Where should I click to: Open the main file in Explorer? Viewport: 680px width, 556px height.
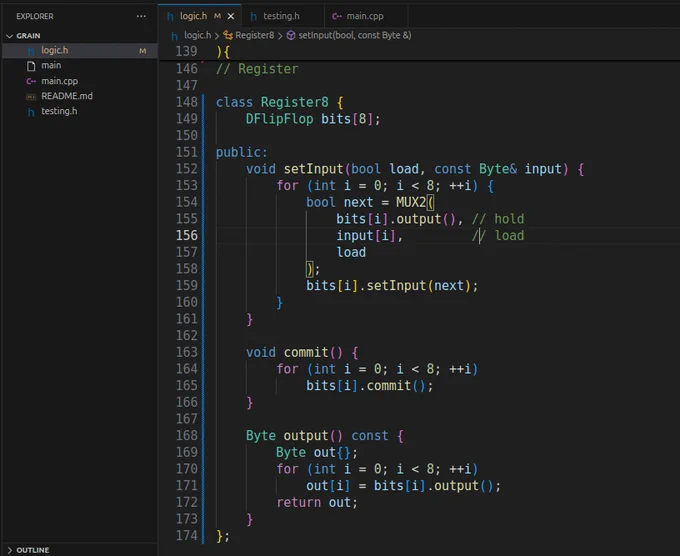click(x=79, y=65)
